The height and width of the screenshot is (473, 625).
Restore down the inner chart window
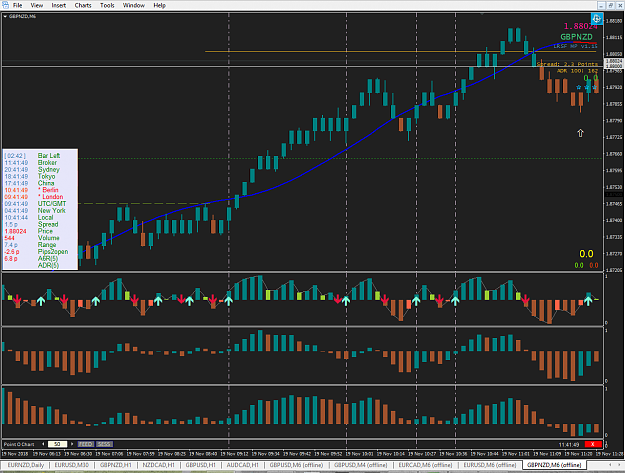point(611,5)
